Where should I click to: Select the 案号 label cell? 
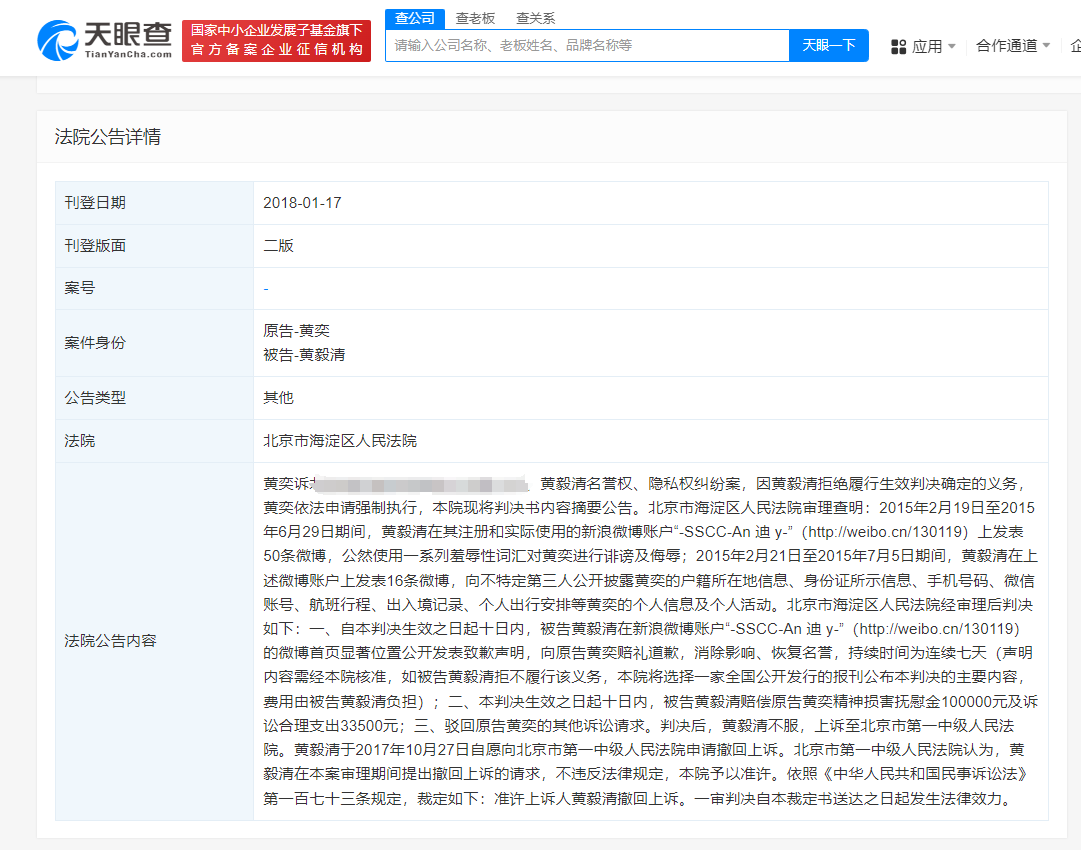(154, 288)
